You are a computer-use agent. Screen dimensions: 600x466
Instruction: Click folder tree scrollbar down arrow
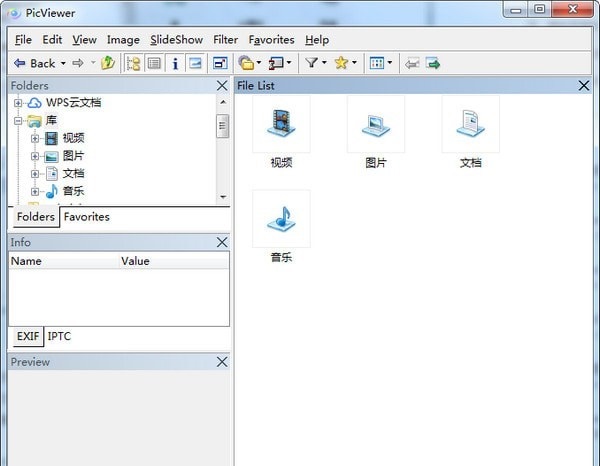[223, 197]
